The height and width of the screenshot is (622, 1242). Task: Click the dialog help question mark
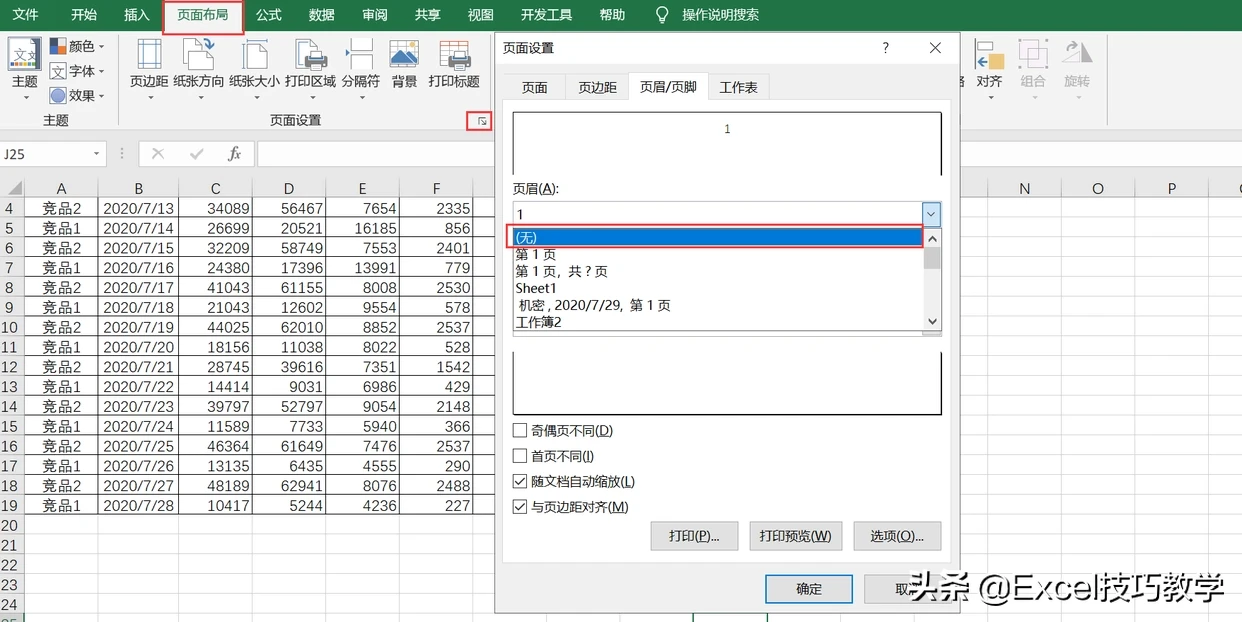coord(886,48)
